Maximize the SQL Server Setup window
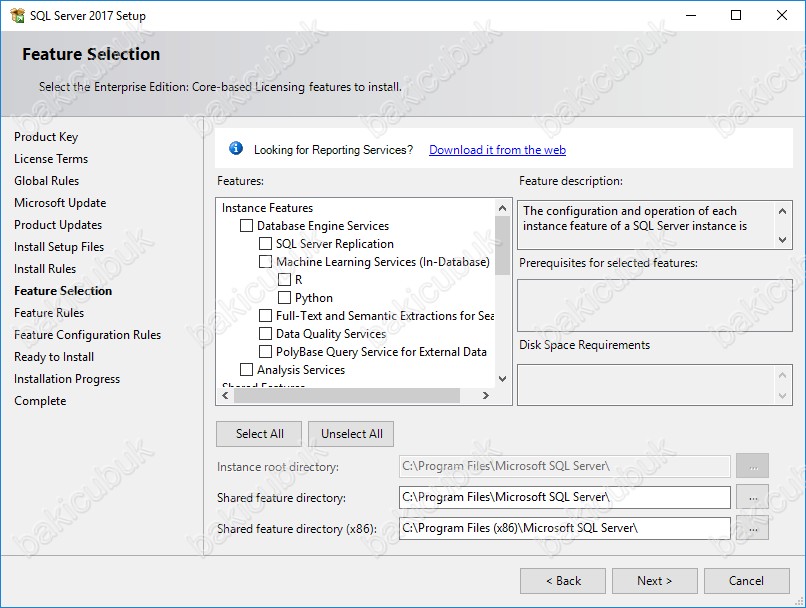Screen dimensions: 806x608 (x=736, y=15)
